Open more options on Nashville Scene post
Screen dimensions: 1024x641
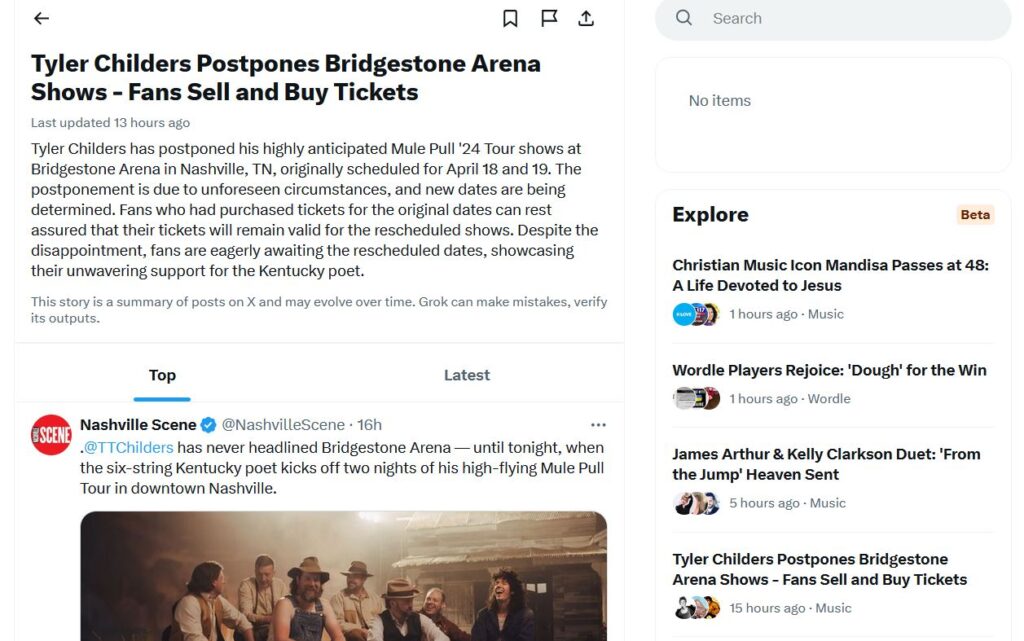coord(598,425)
